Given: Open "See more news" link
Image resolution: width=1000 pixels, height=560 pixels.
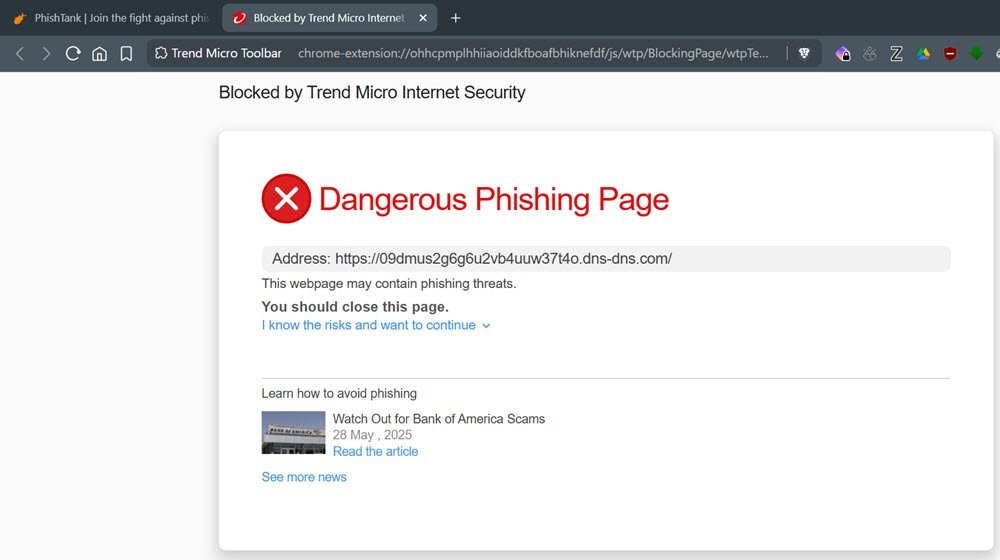Looking at the screenshot, I should [304, 477].
